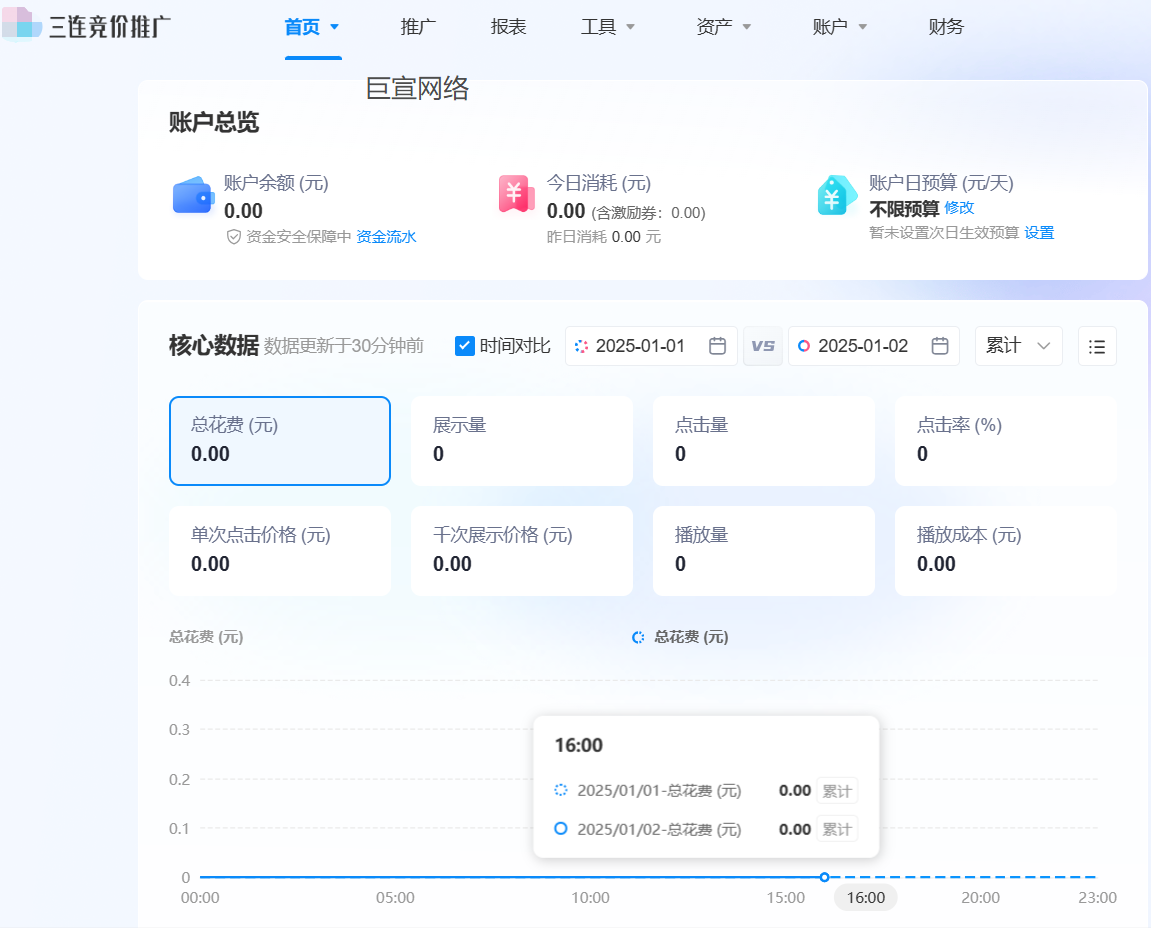
Task: Select the 展示量 metric card
Action: (522, 441)
